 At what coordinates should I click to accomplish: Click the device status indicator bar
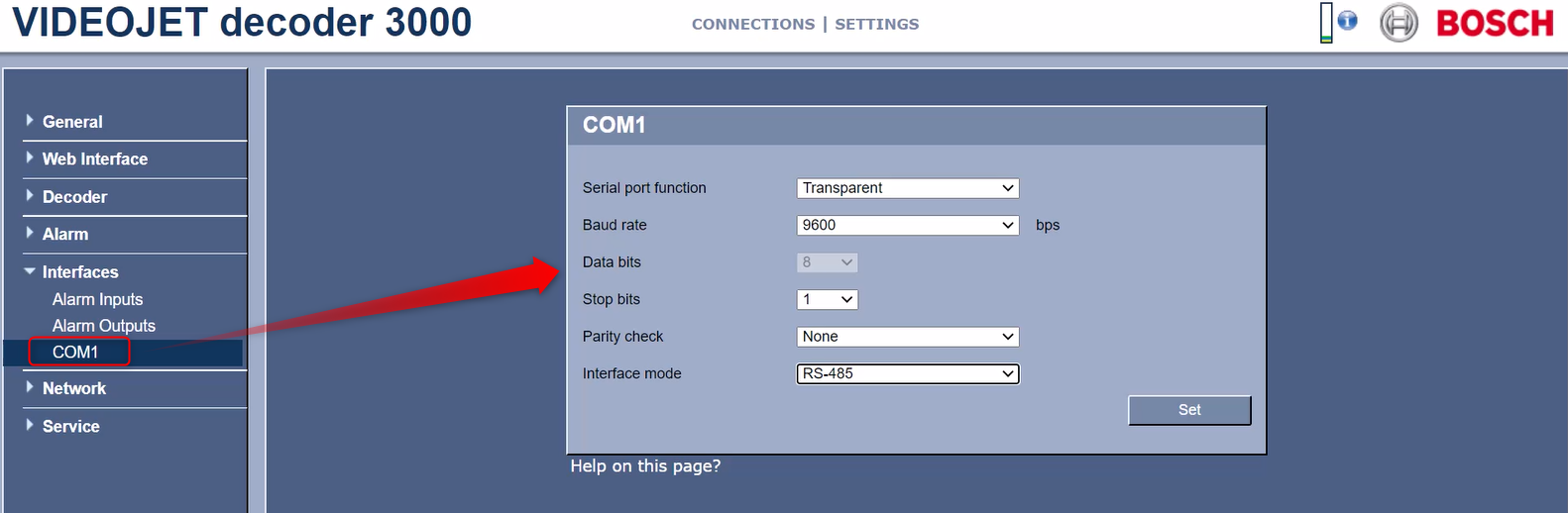[x=1326, y=23]
